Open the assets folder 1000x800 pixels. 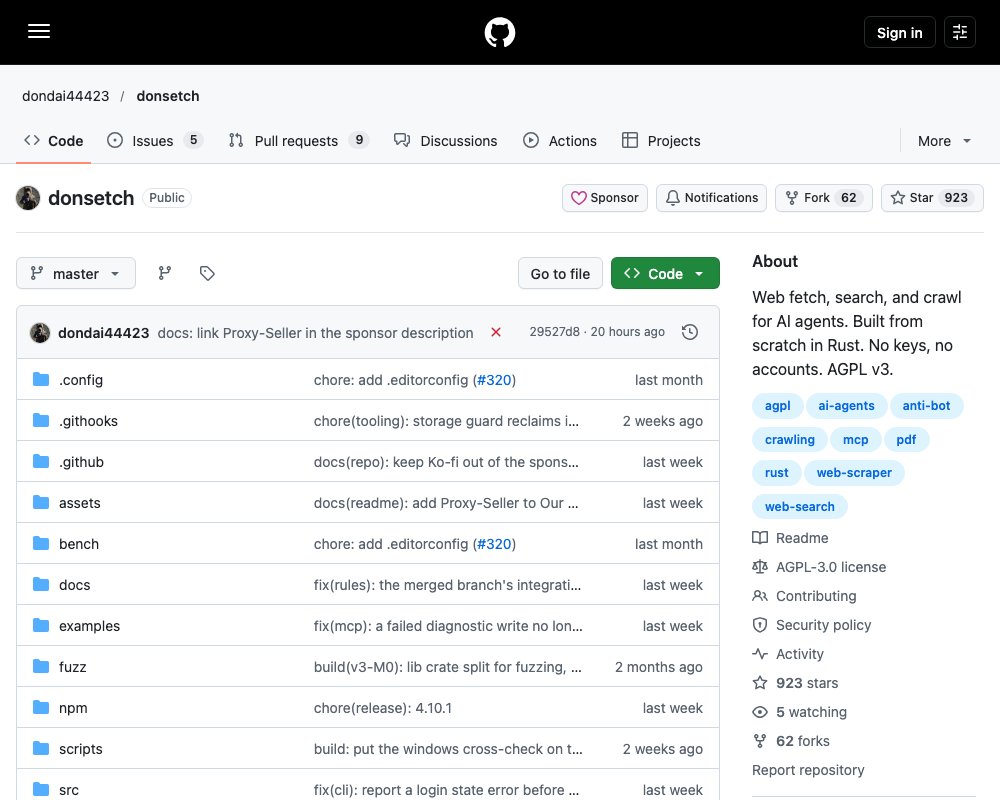[80, 503]
